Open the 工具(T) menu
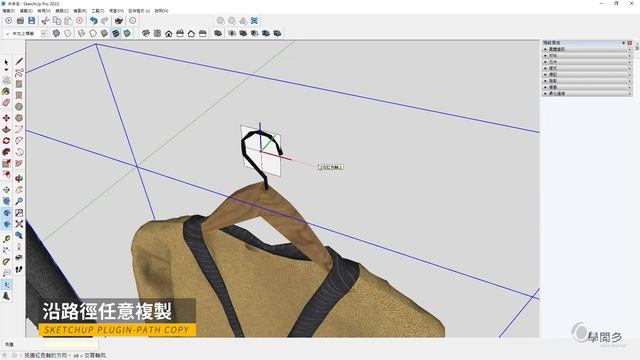The image size is (640, 360). pyautogui.click(x=98, y=11)
